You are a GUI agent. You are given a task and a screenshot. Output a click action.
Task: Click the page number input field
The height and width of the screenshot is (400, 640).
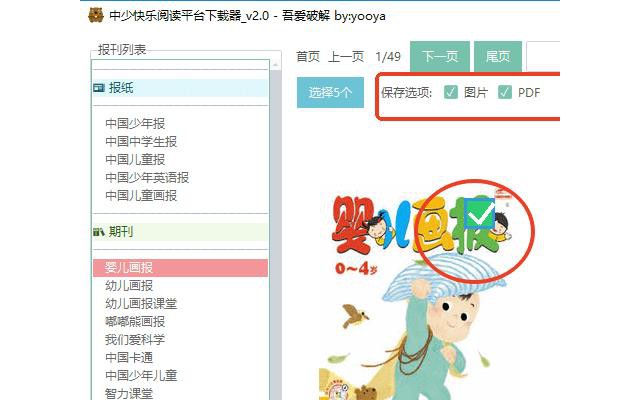tap(543, 56)
